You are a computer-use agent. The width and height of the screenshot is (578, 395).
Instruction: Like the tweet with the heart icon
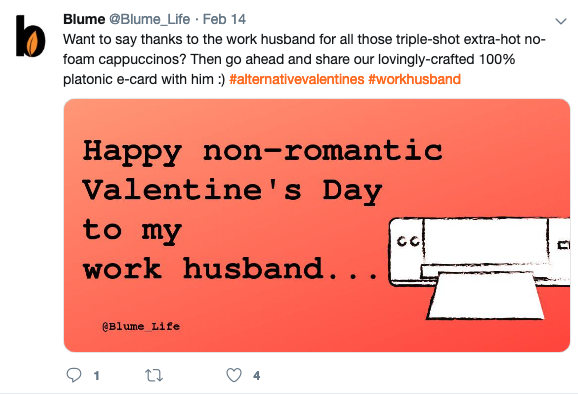point(234,375)
